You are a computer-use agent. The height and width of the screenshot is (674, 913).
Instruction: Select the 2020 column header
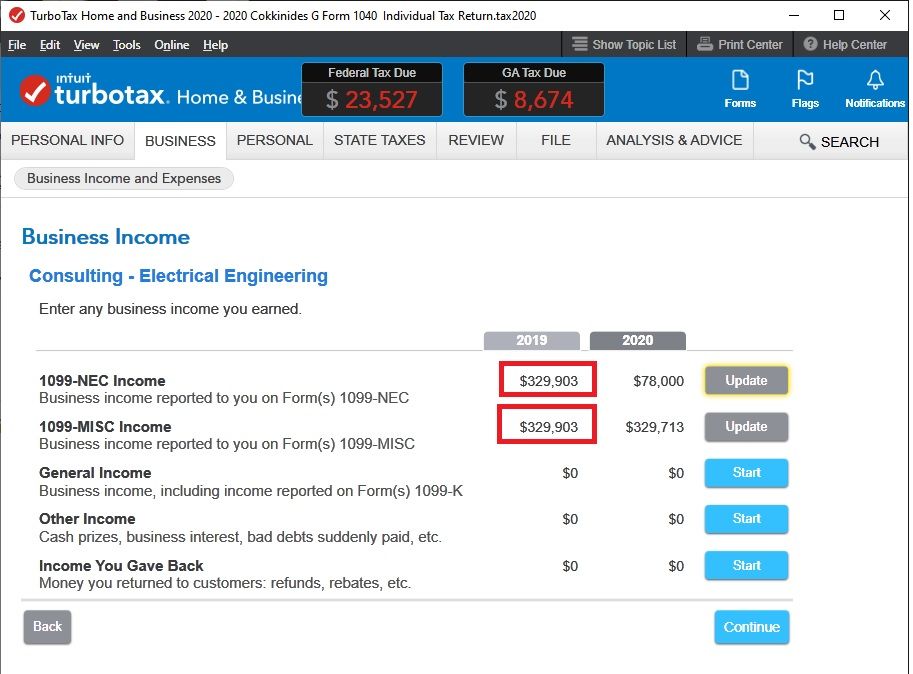coord(638,340)
